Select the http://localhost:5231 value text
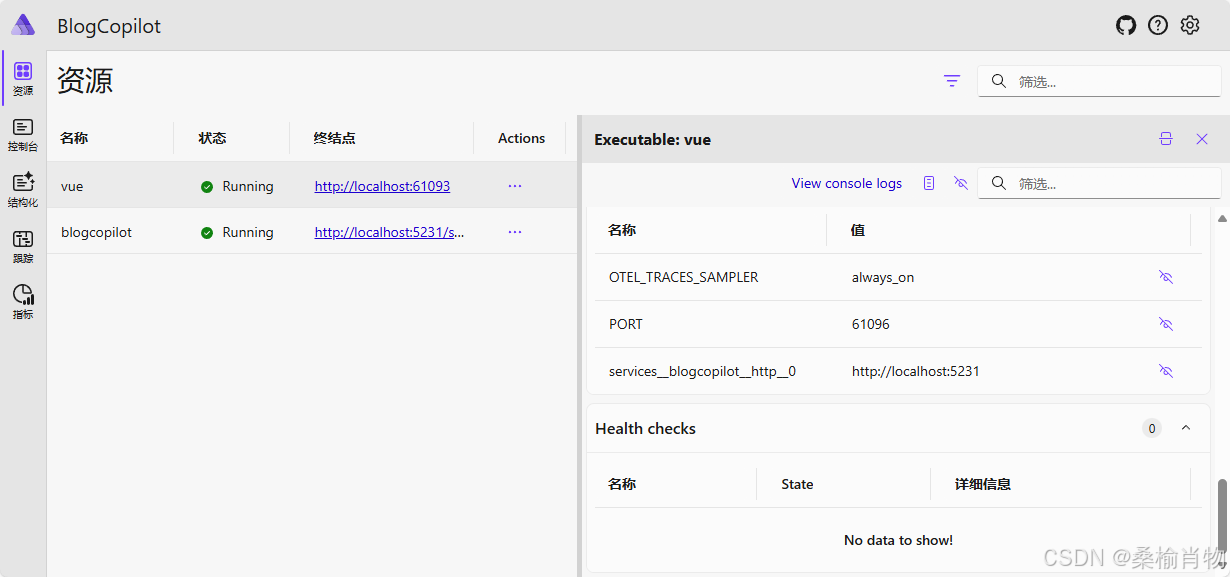 click(x=916, y=371)
